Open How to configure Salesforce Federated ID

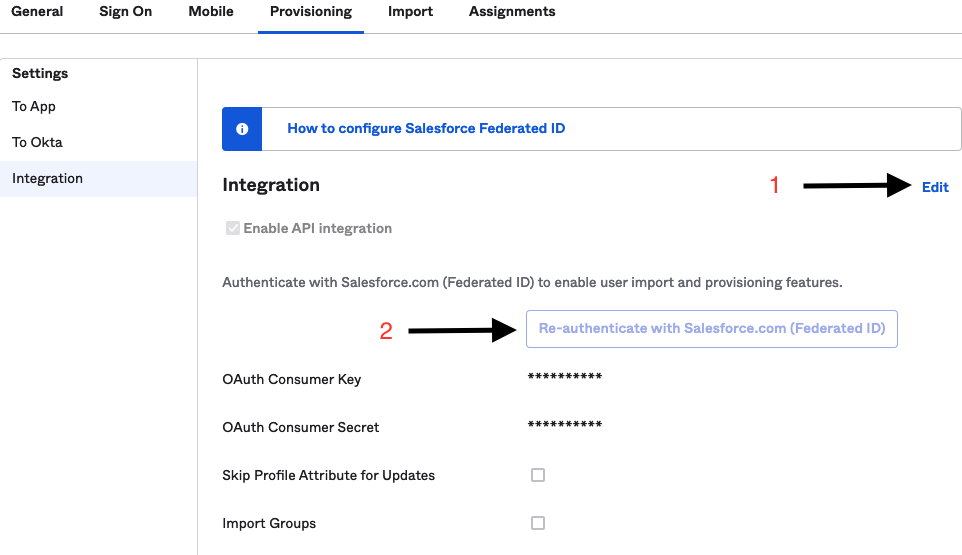pyautogui.click(x=426, y=128)
